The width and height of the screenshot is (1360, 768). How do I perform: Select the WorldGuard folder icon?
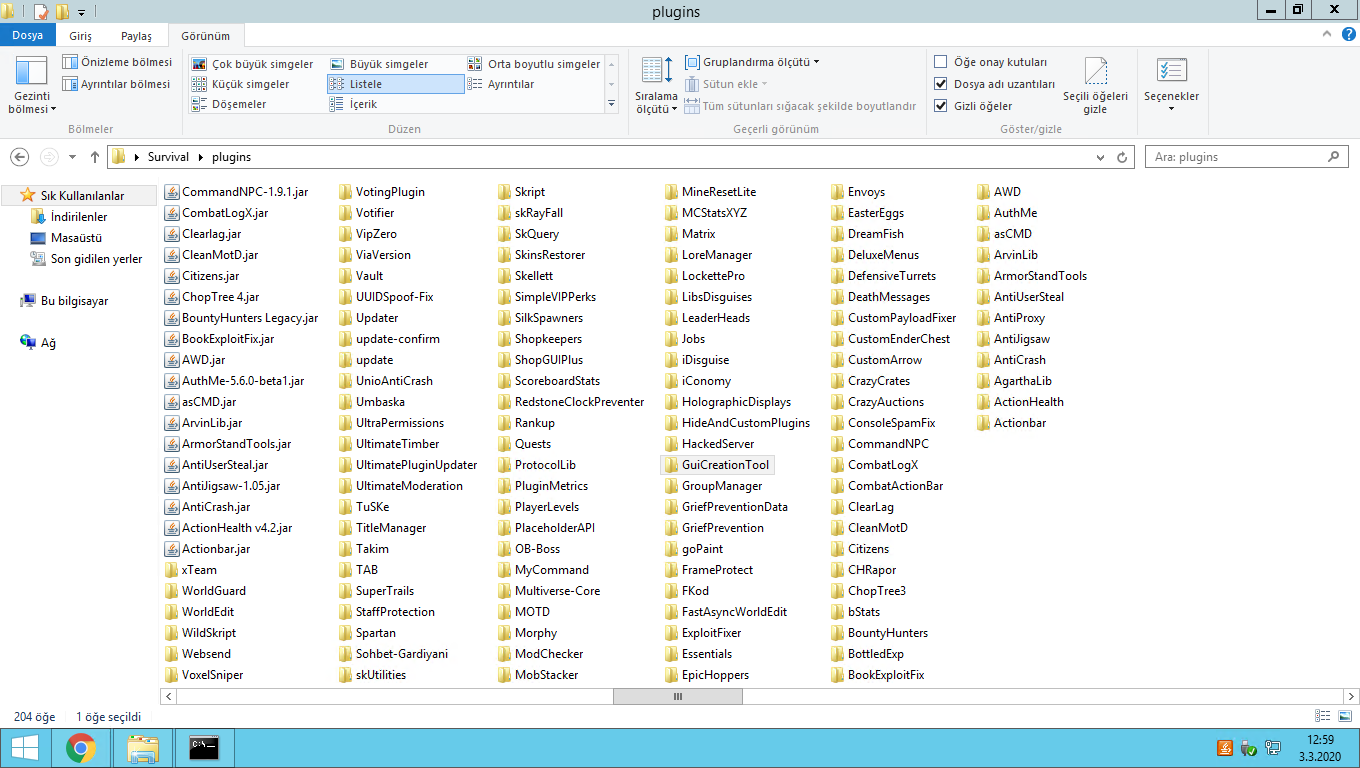171,591
